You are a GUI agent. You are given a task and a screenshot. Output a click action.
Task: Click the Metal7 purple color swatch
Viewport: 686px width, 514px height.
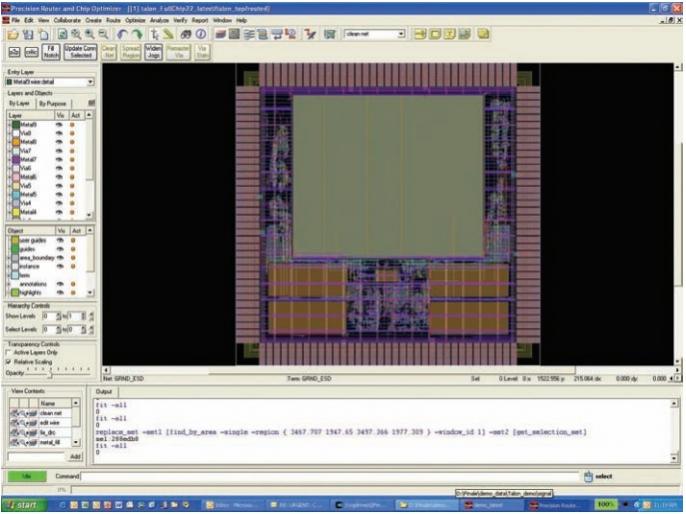(x=16, y=159)
